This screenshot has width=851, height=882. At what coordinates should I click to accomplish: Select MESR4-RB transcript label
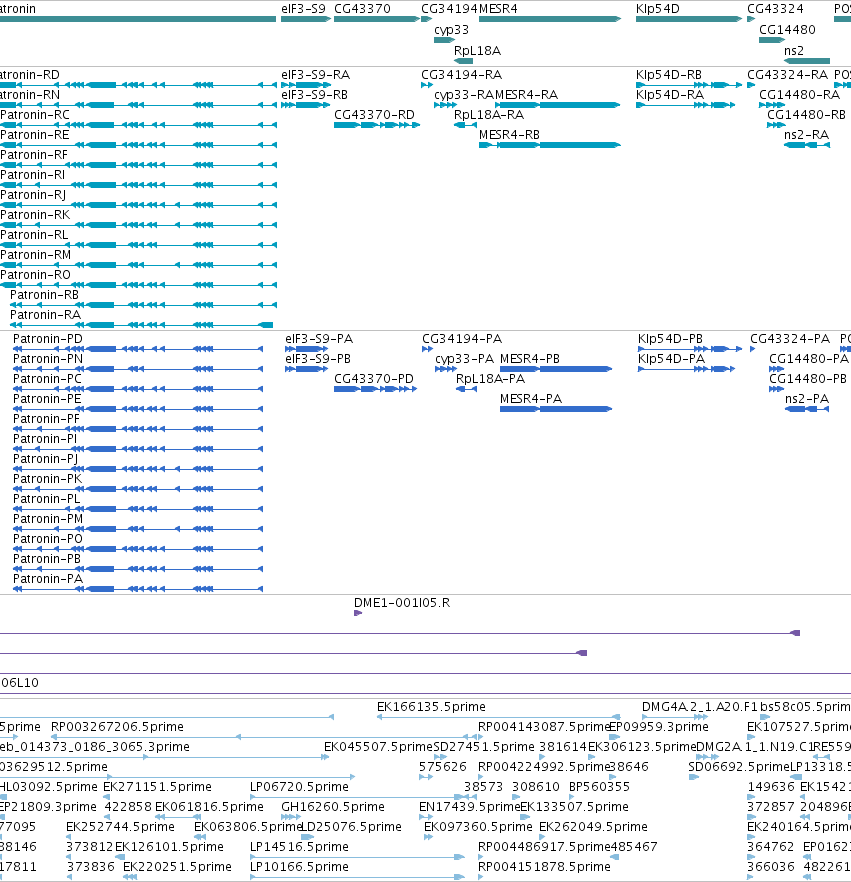tap(509, 135)
